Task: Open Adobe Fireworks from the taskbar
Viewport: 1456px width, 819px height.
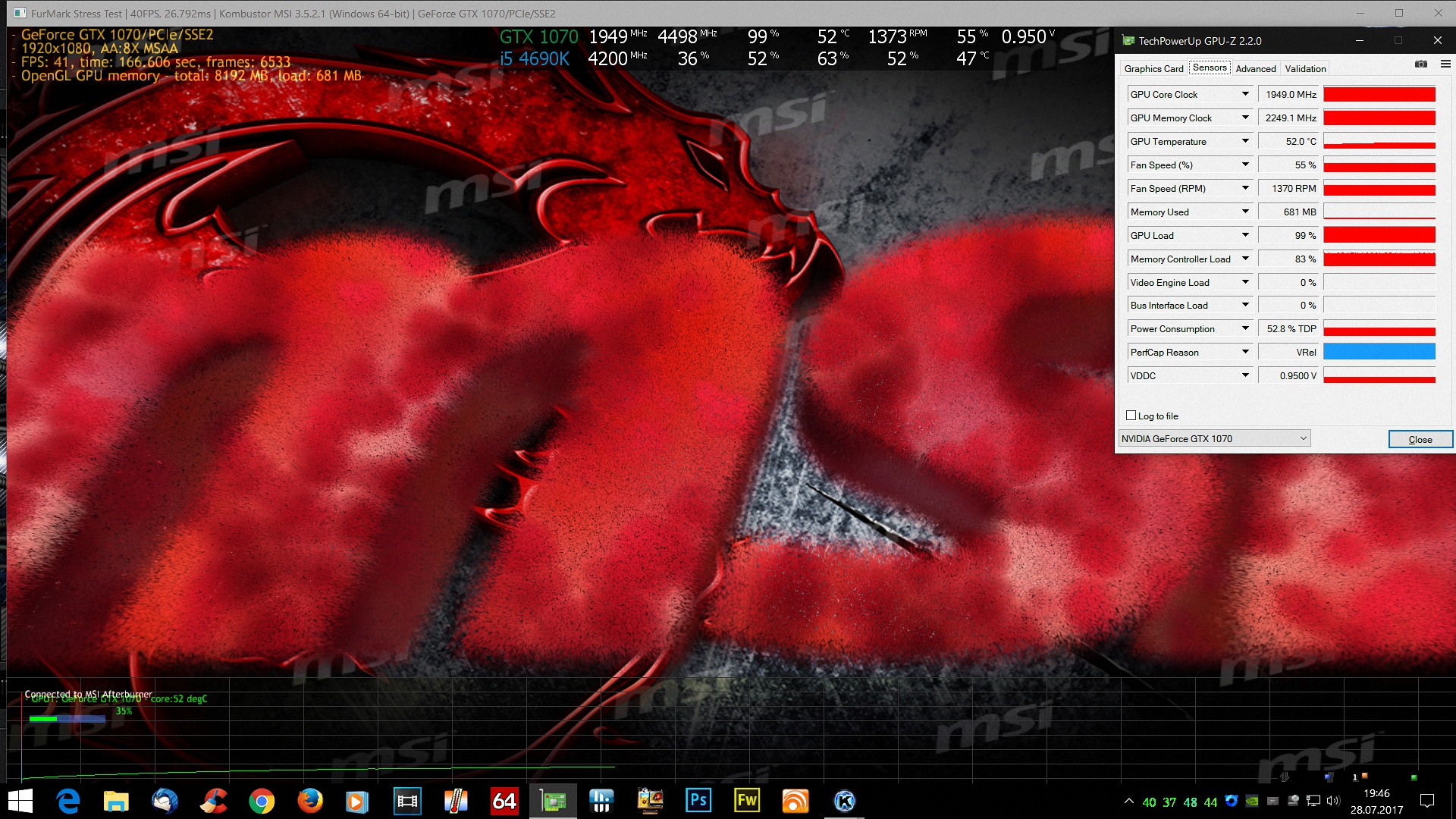Action: point(747,801)
